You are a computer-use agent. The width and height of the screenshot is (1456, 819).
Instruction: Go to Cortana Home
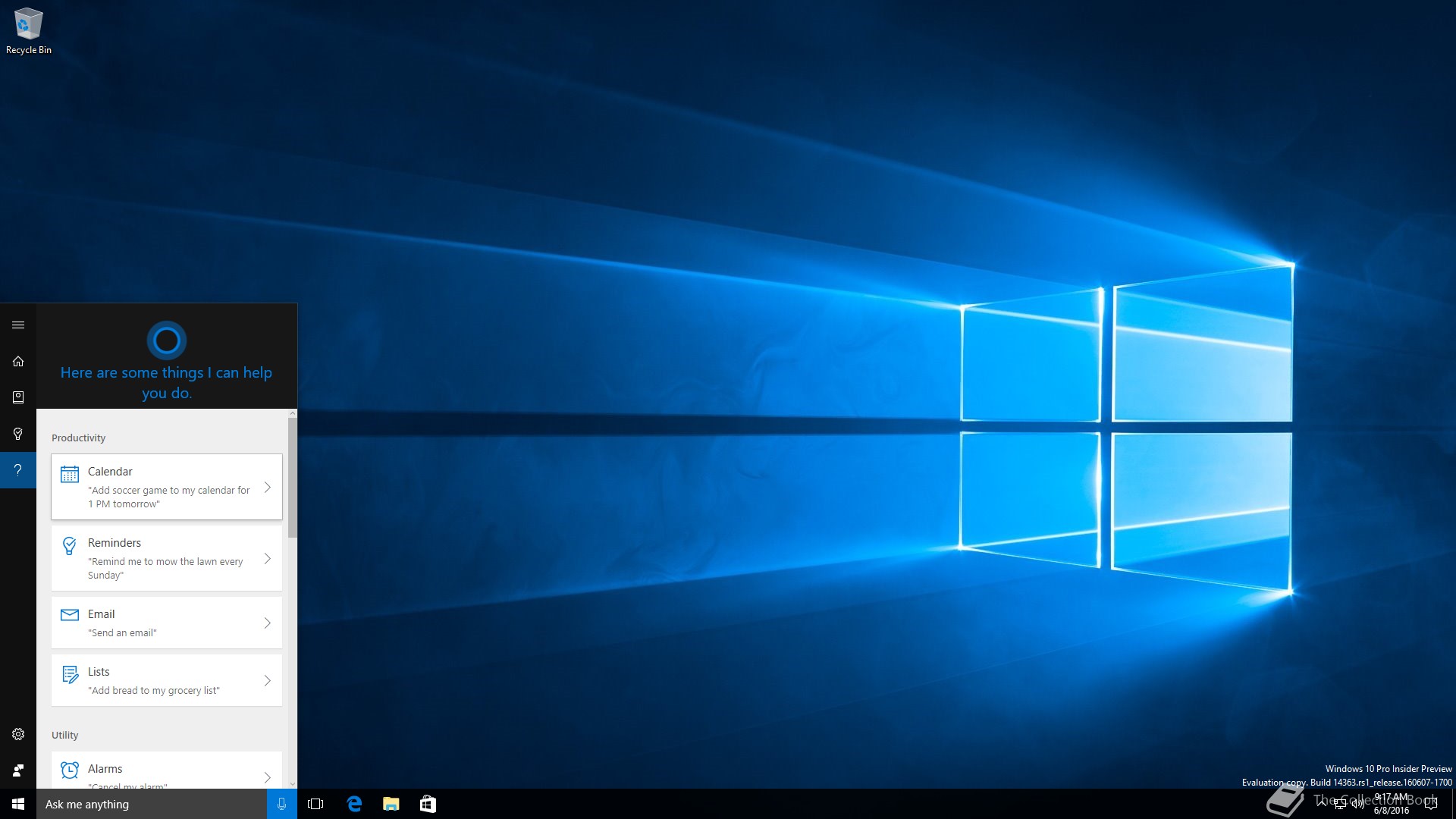pos(18,362)
